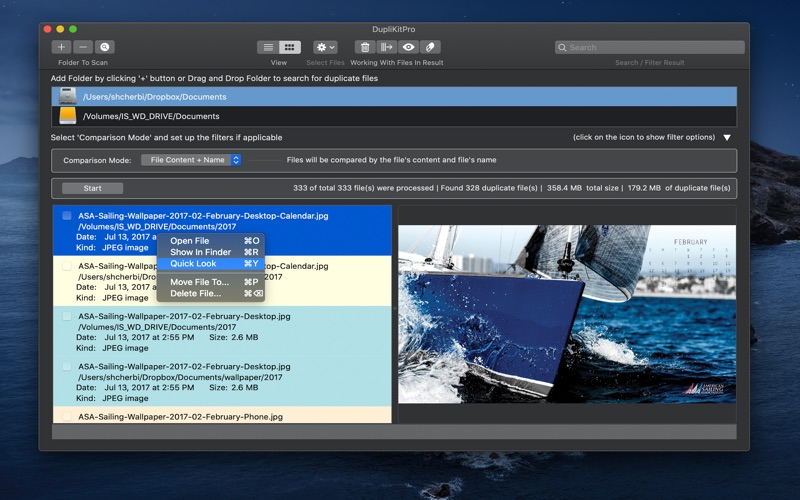Switch to list view mode
Screen dimensions: 800x500
click(x=268, y=47)
